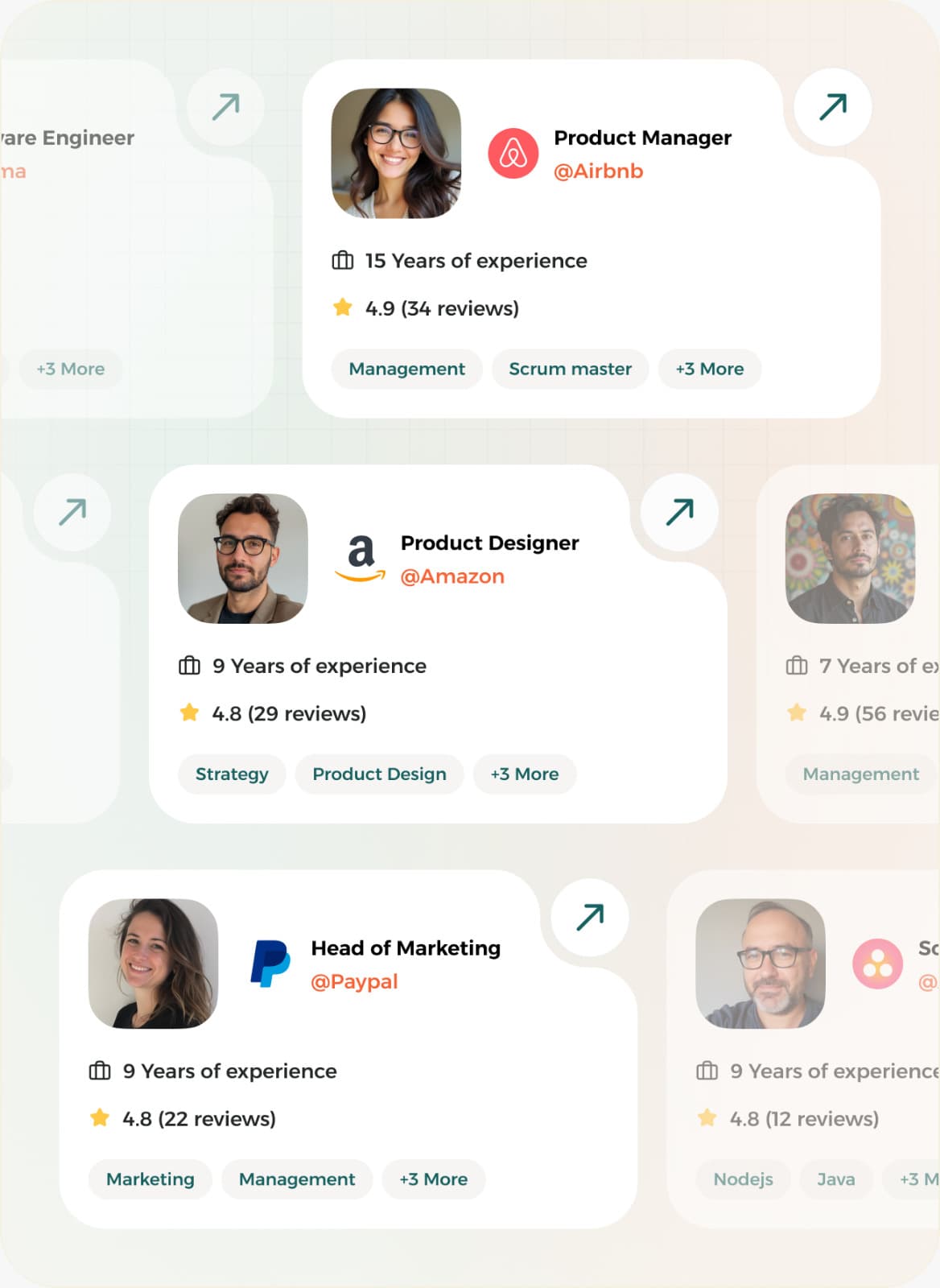Click the PayPal logo on Head of Marketing card

point(270,962)
